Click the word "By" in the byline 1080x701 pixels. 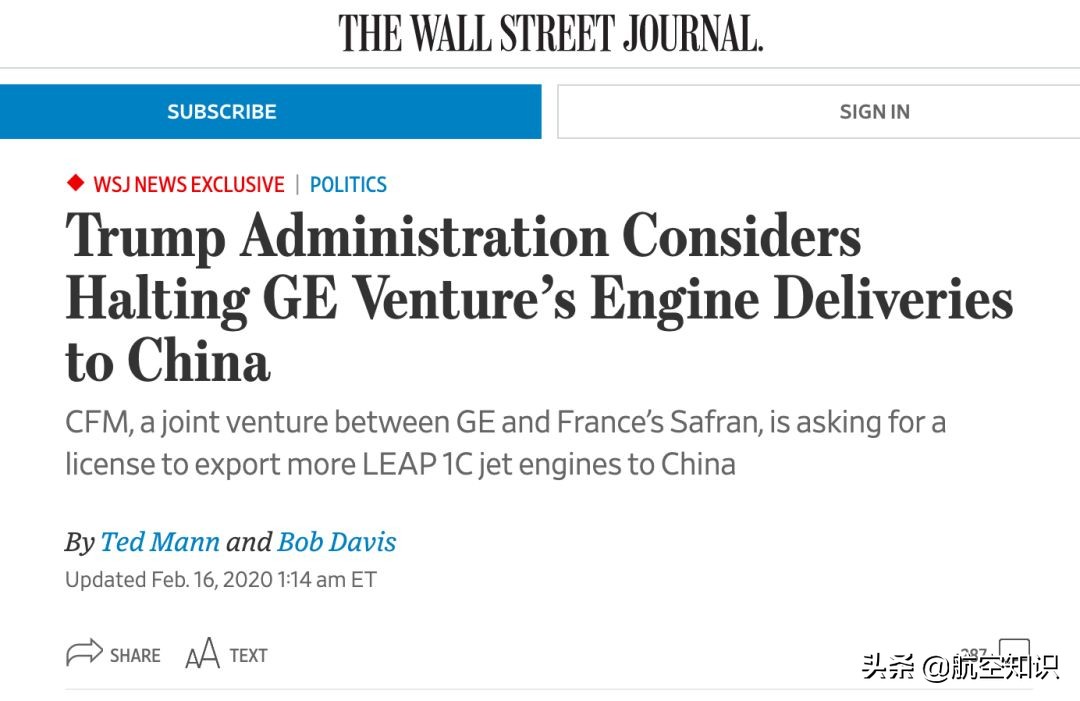click(79, 542)
